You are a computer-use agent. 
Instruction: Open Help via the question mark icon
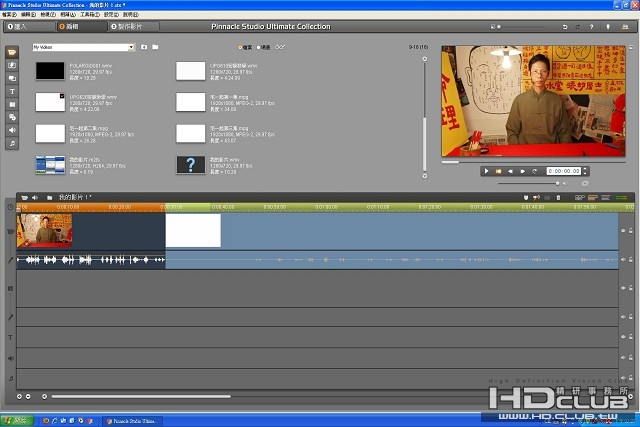(x=591, y=27)
